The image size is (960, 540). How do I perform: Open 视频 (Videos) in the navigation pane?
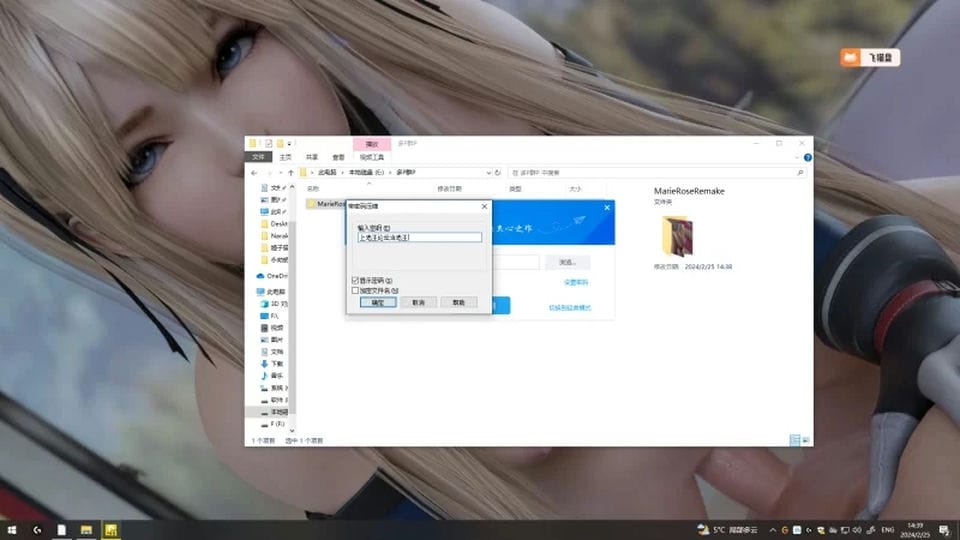pyautogui.click(x=272, y=328)
